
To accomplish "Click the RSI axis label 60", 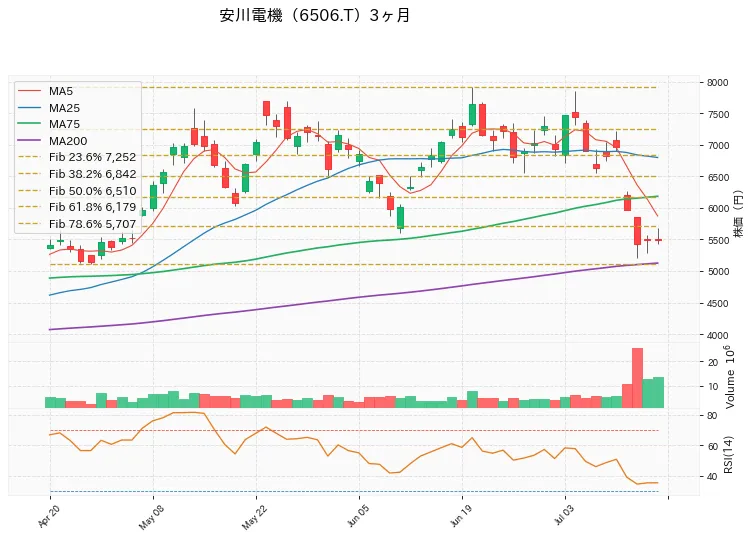I will (712, 446).
